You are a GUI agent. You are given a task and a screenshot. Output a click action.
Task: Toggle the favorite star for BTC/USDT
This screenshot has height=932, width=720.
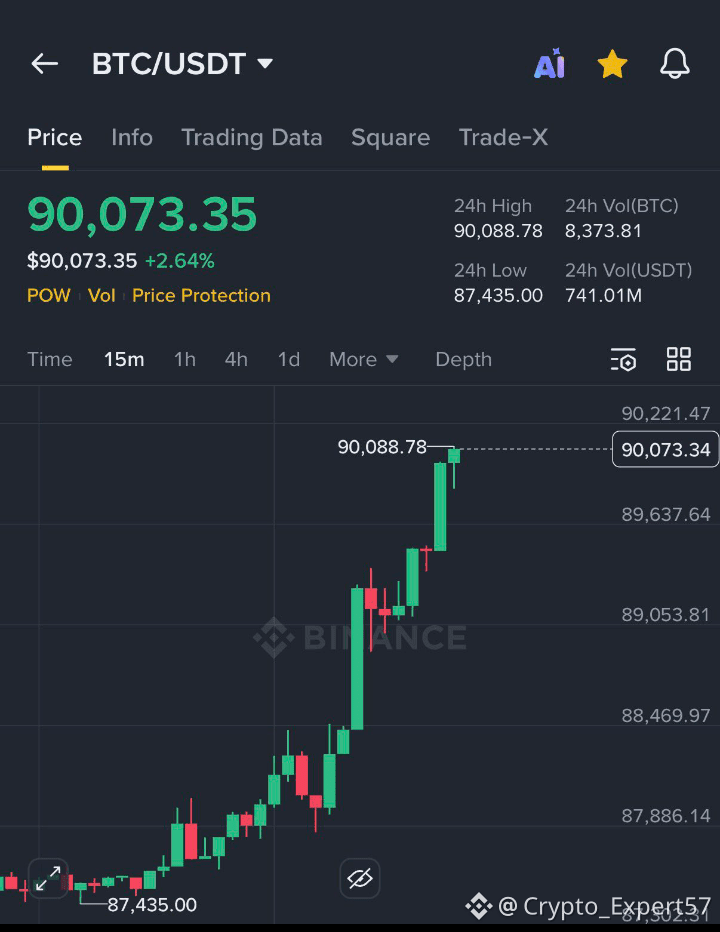[x=612, y=64]
